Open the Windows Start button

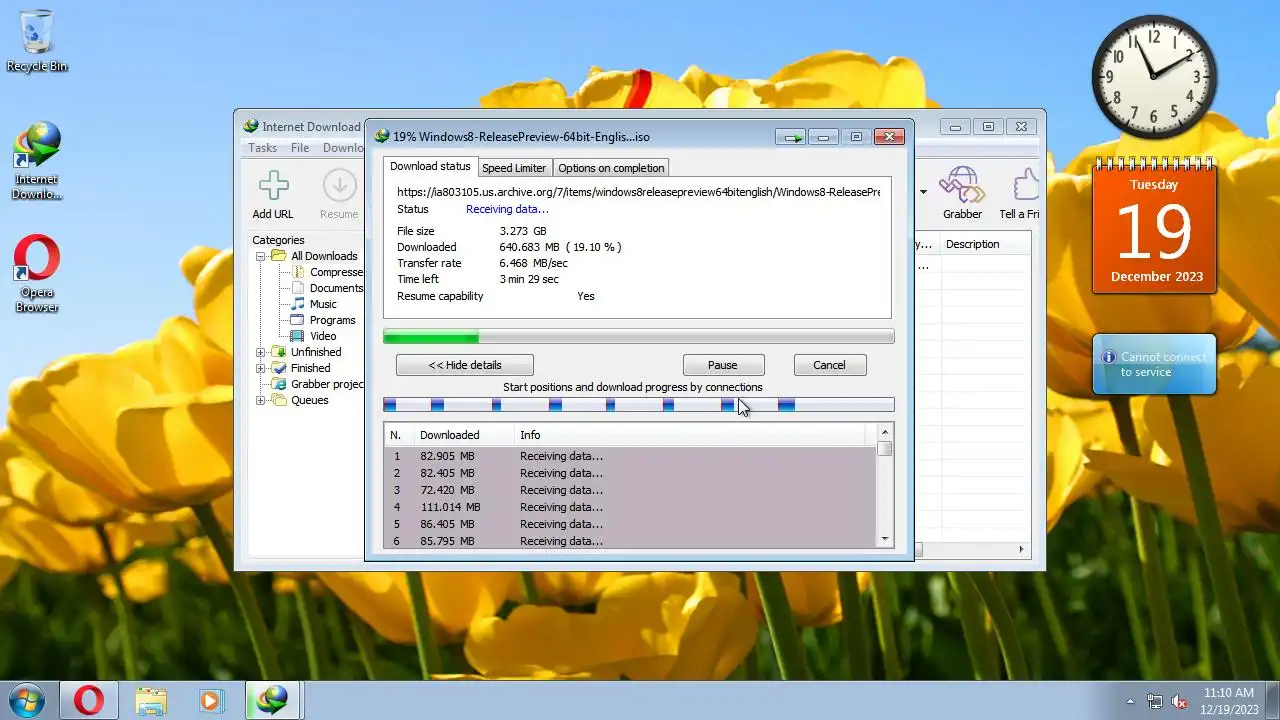27,700
